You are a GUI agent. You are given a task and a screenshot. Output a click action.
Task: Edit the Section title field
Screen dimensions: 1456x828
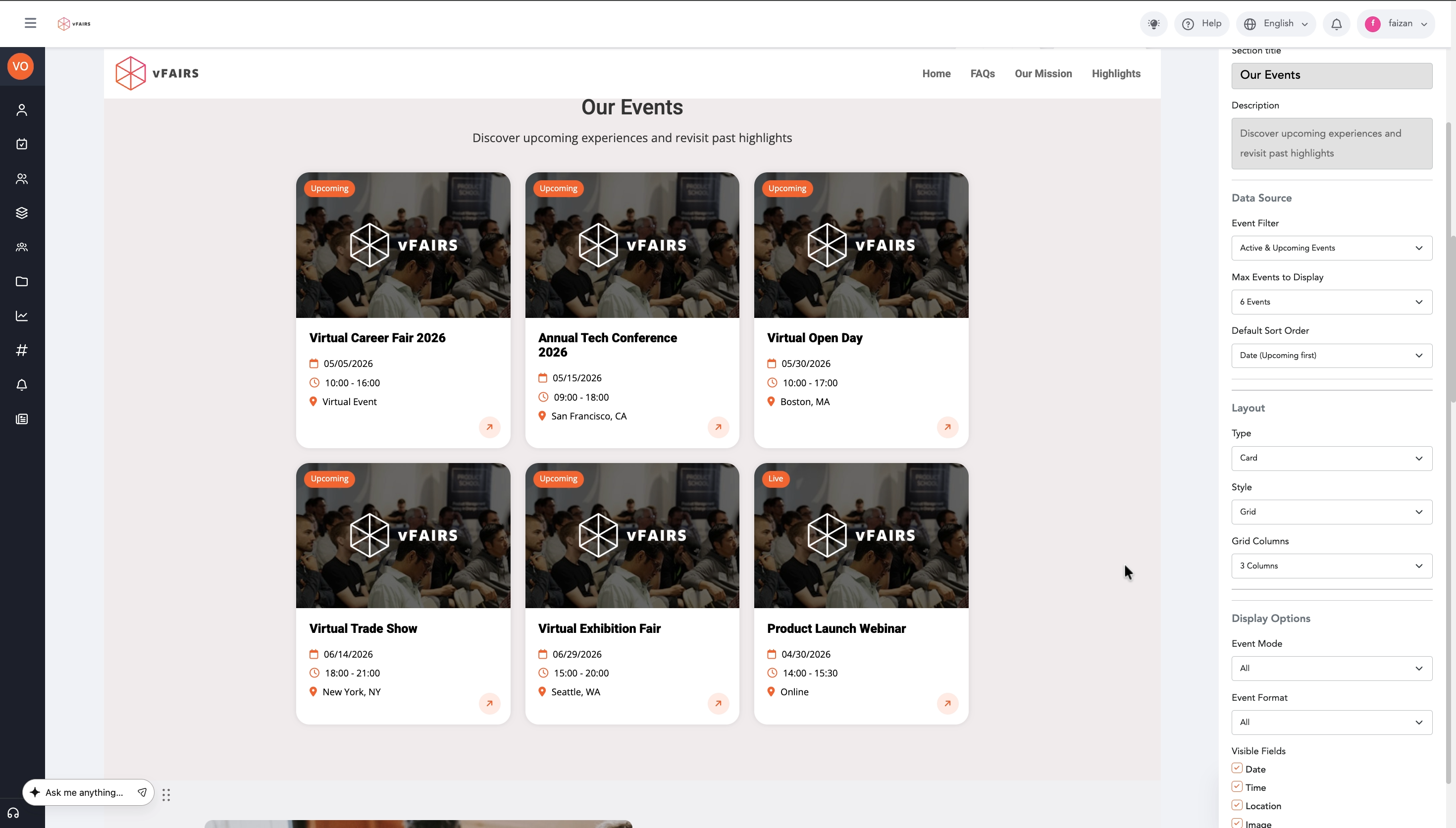click(x=1332, y=76)
